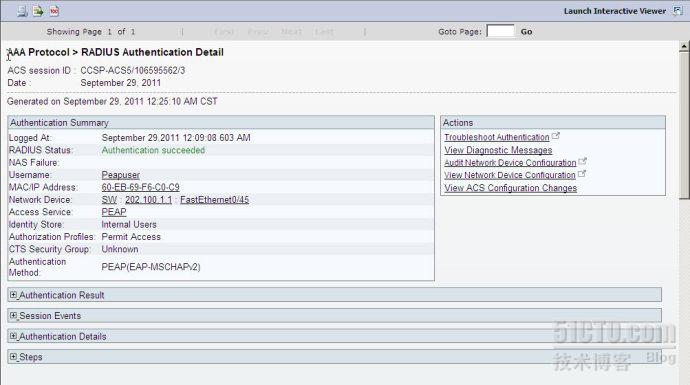Click the 'Authentication succeeded' status text
690x385 pixels.
click(x=153, y=150)
